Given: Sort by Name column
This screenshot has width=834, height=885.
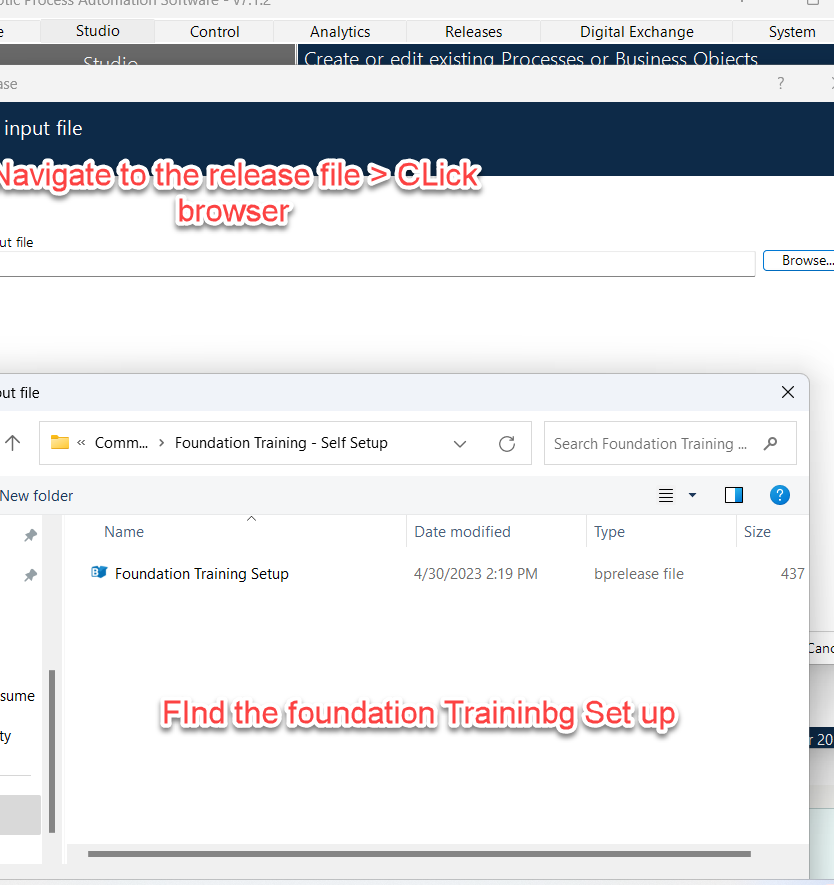Looking at the screenshot, I should coord(124,532).
